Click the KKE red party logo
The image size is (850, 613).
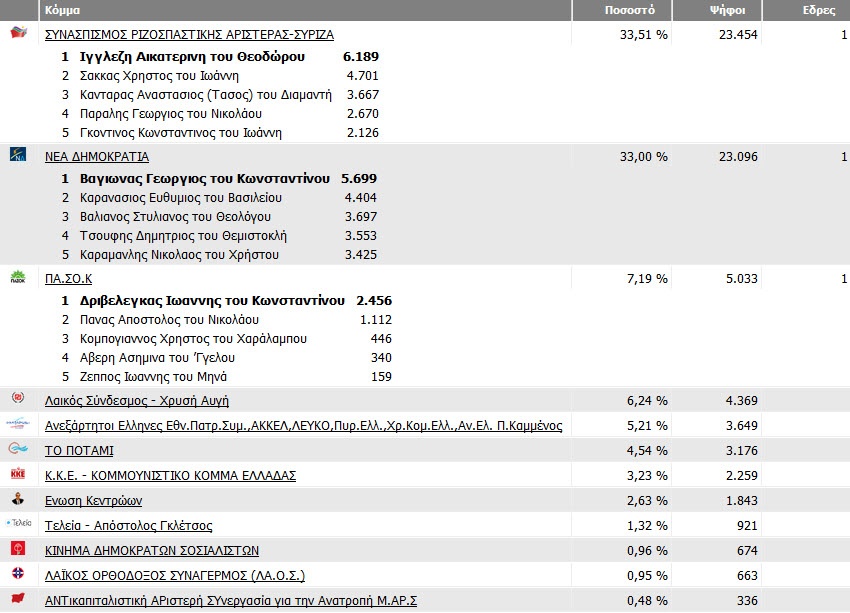[x=18, y=474]
